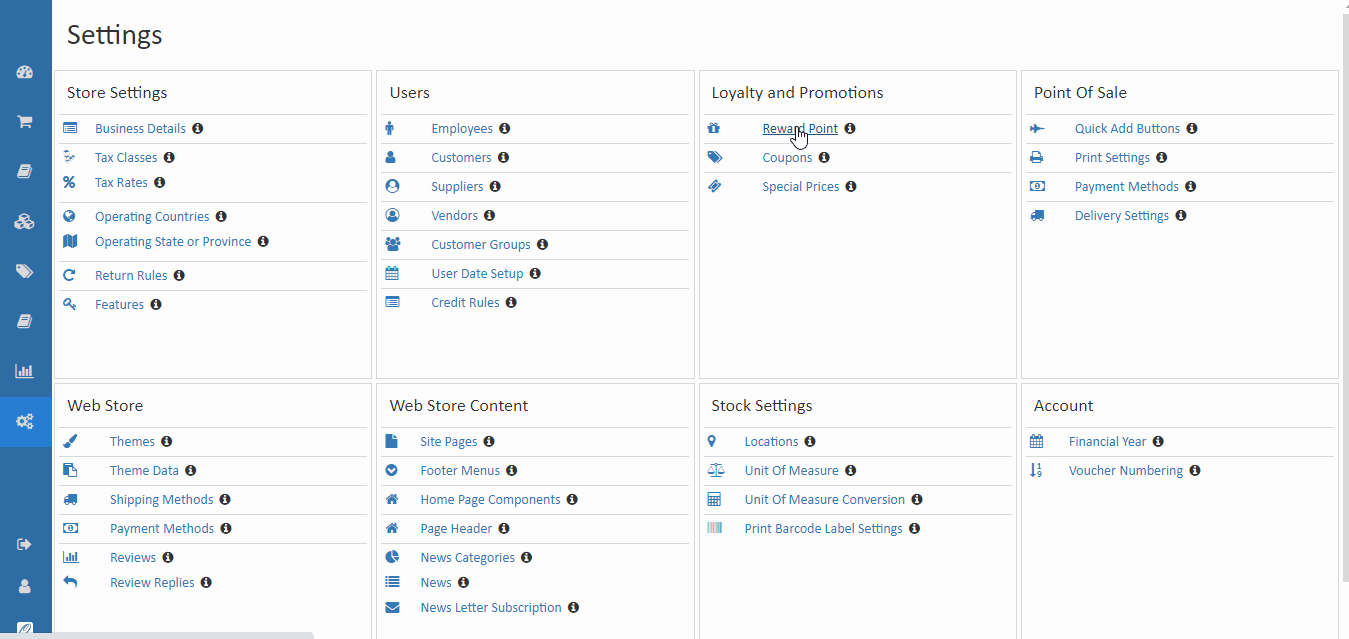Click the paintbrush icon beside Themes
Viewport: 1349px width, 639px height.
69,441
